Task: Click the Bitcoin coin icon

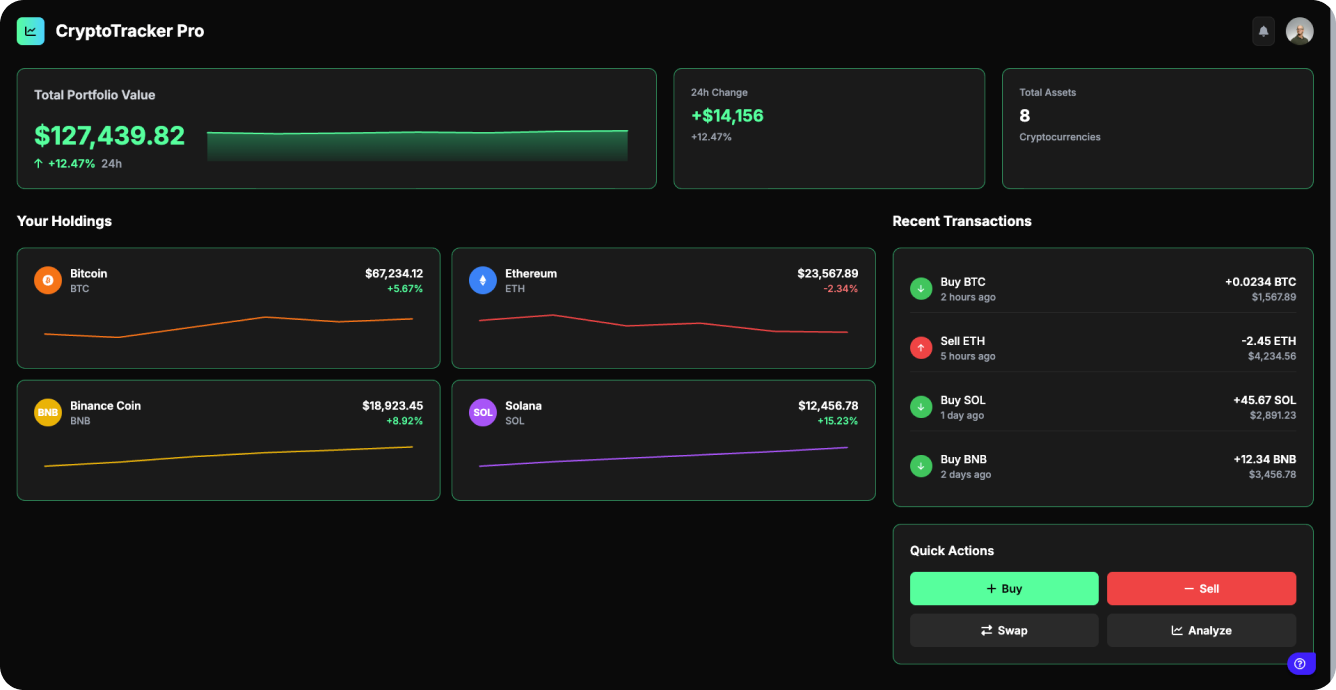Action: 47,280
